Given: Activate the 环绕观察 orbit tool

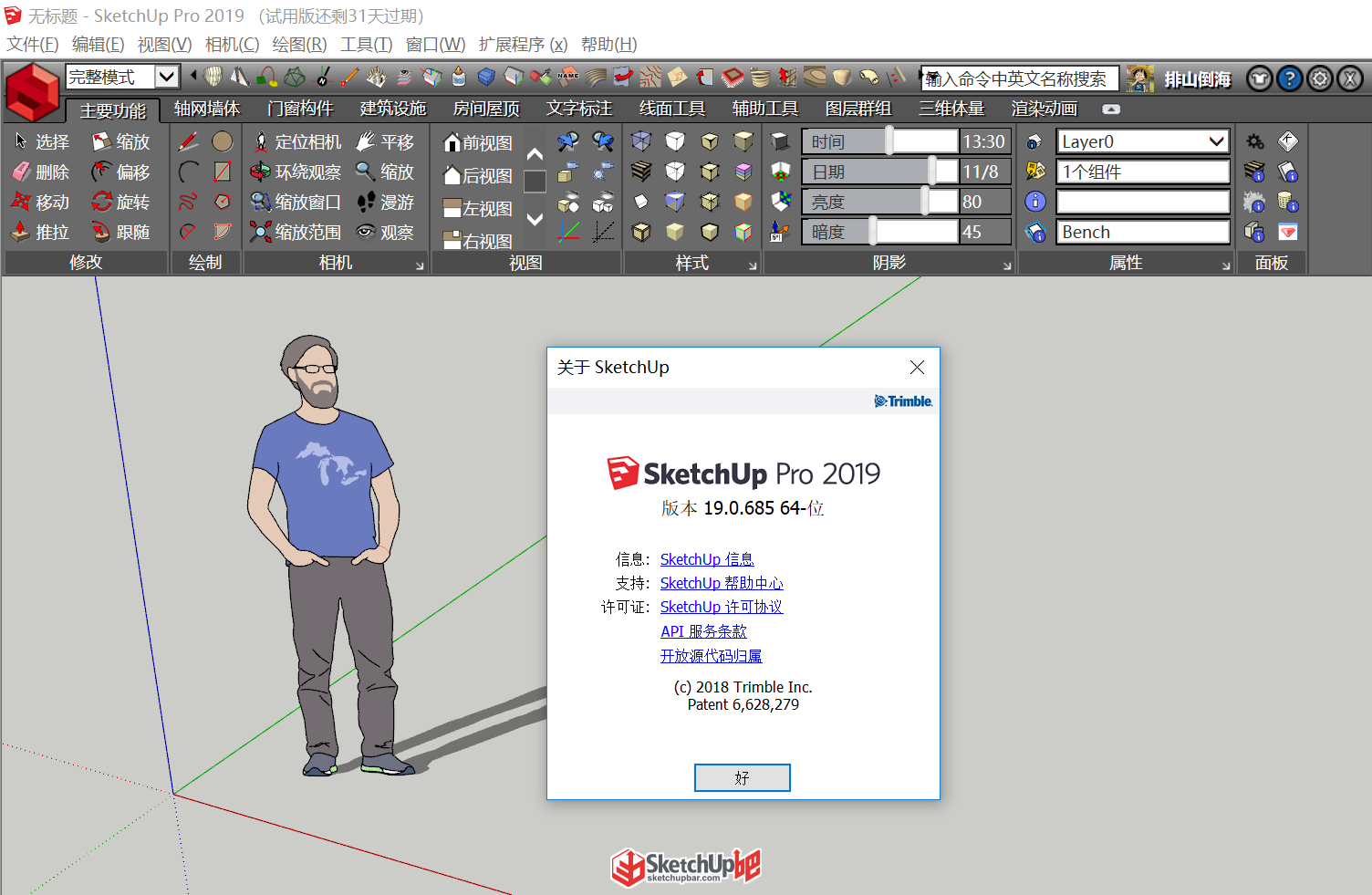Looking at the screenshot, I should (296, 172).
